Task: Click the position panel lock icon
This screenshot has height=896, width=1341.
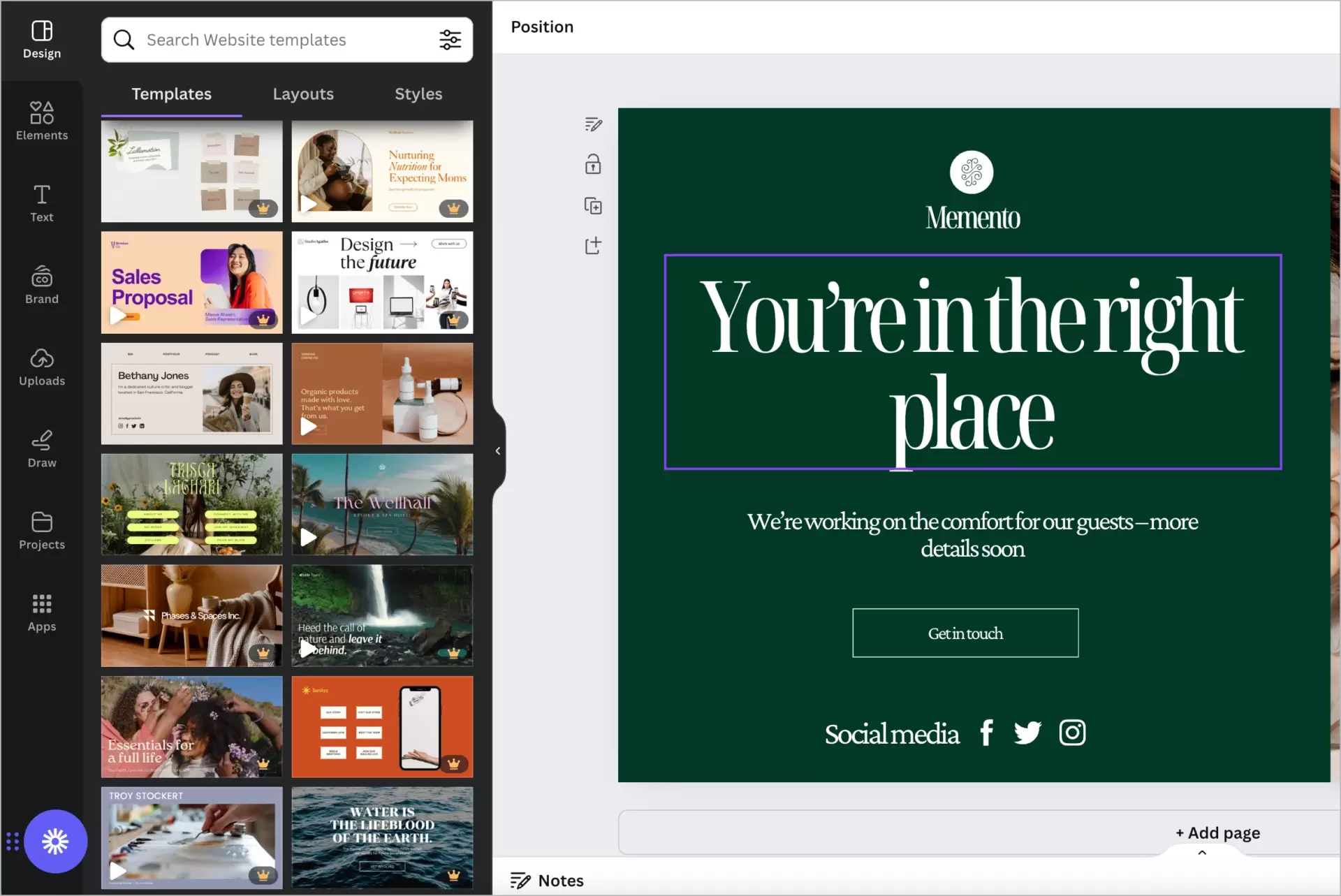Action: tap(592, 164)
